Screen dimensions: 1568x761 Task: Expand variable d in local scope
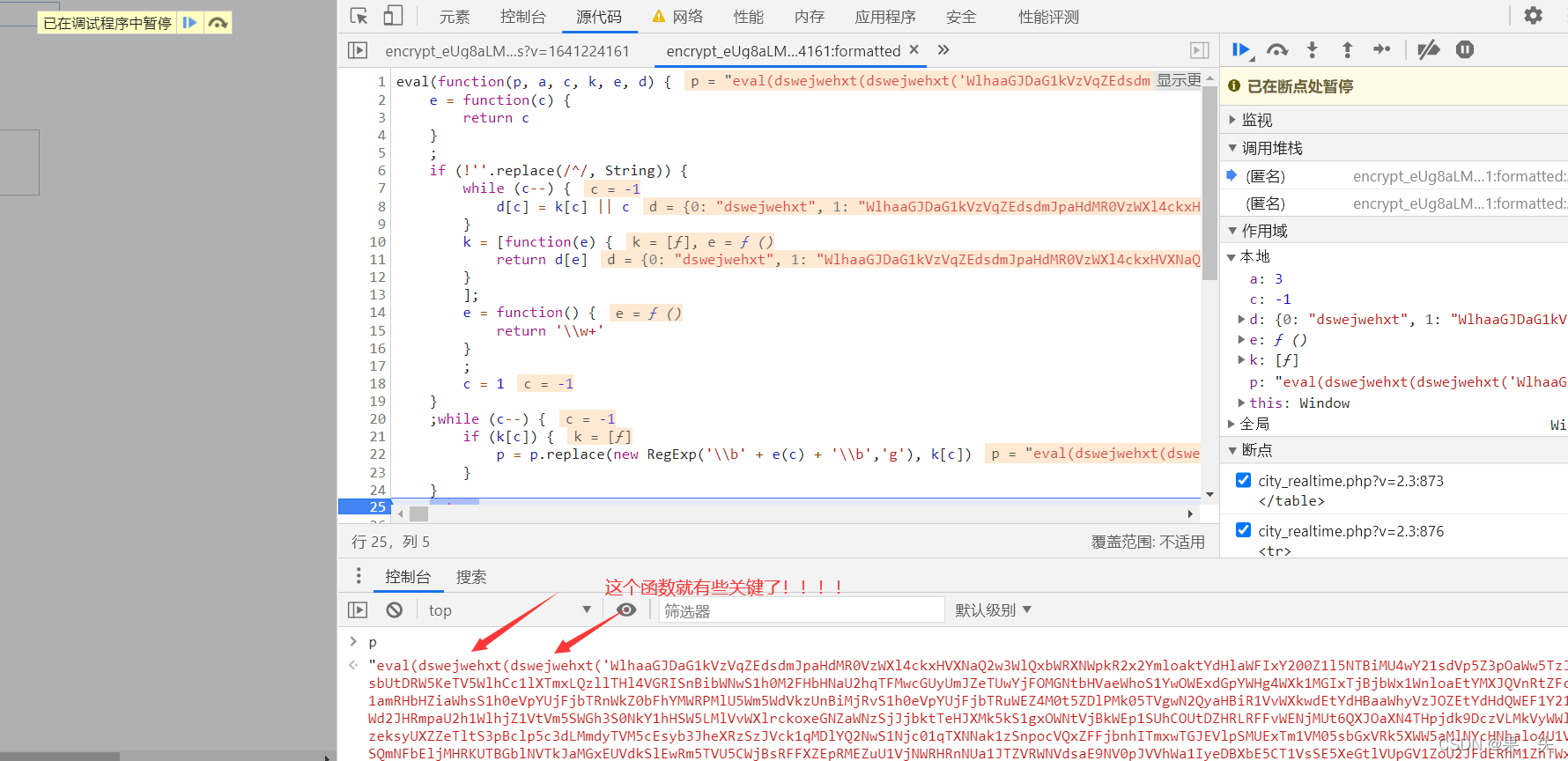[x=1241, y=319]
